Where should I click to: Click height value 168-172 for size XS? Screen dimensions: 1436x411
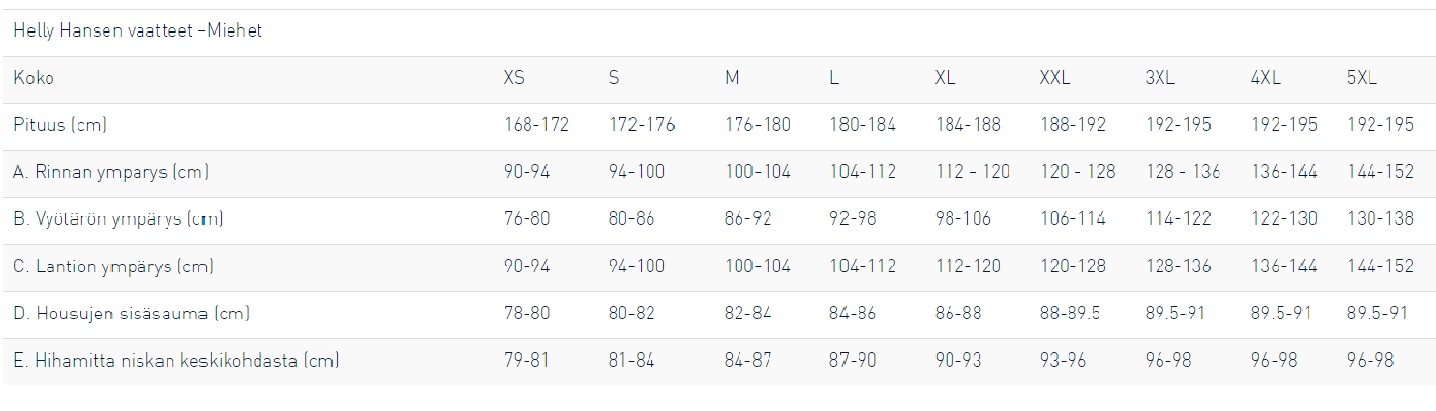click(536, 125)
